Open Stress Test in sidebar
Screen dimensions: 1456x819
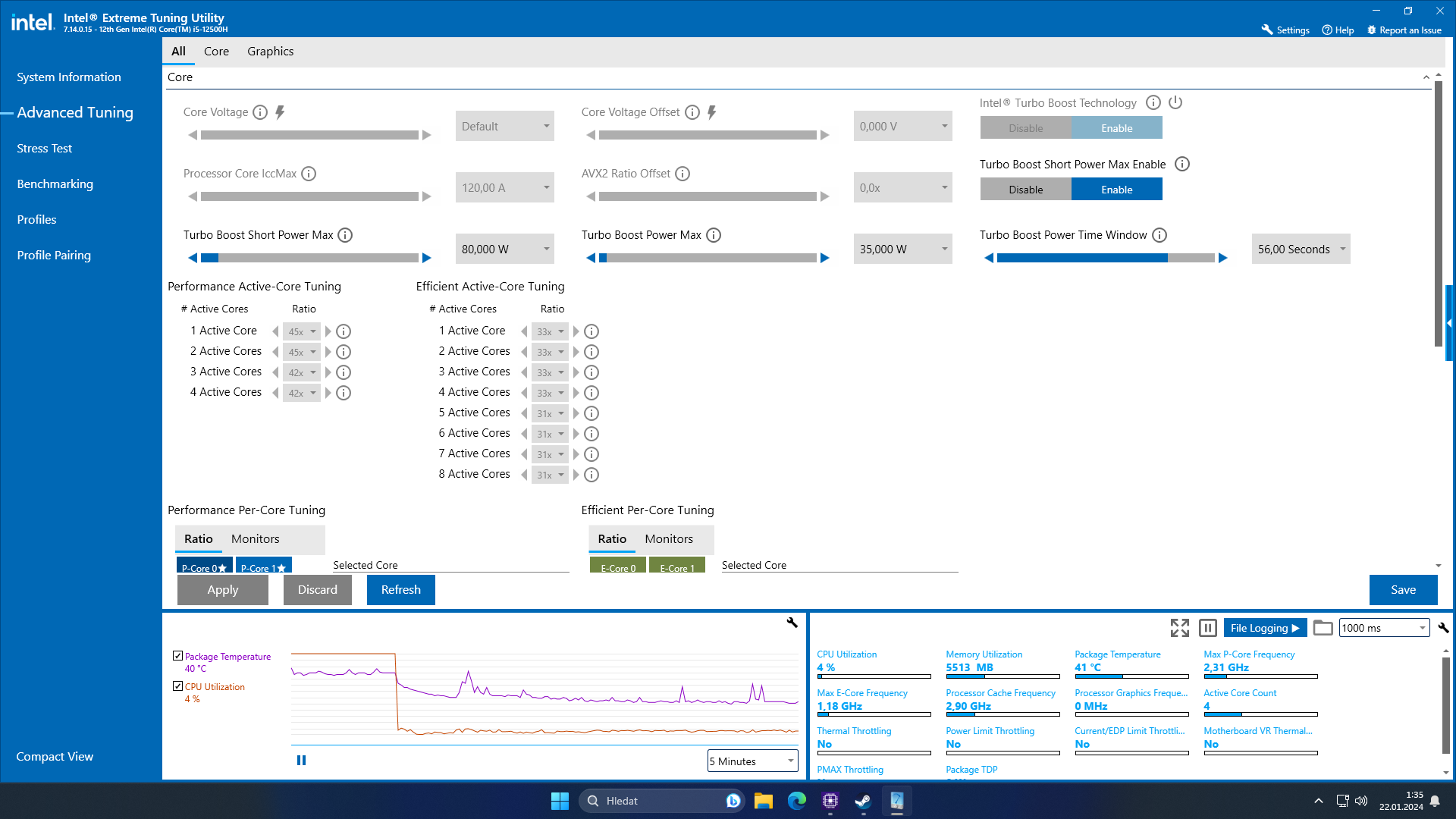(45, 149)
